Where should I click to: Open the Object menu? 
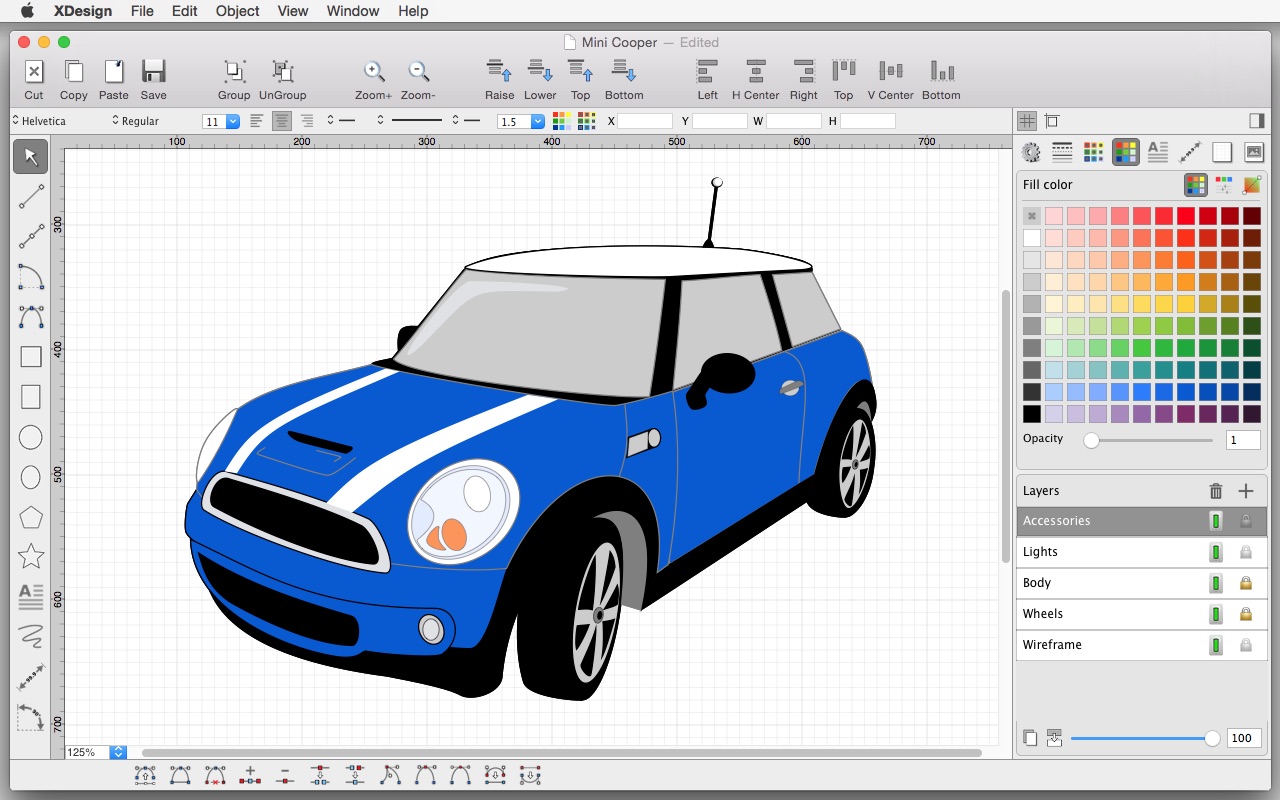tap(237, 11)
